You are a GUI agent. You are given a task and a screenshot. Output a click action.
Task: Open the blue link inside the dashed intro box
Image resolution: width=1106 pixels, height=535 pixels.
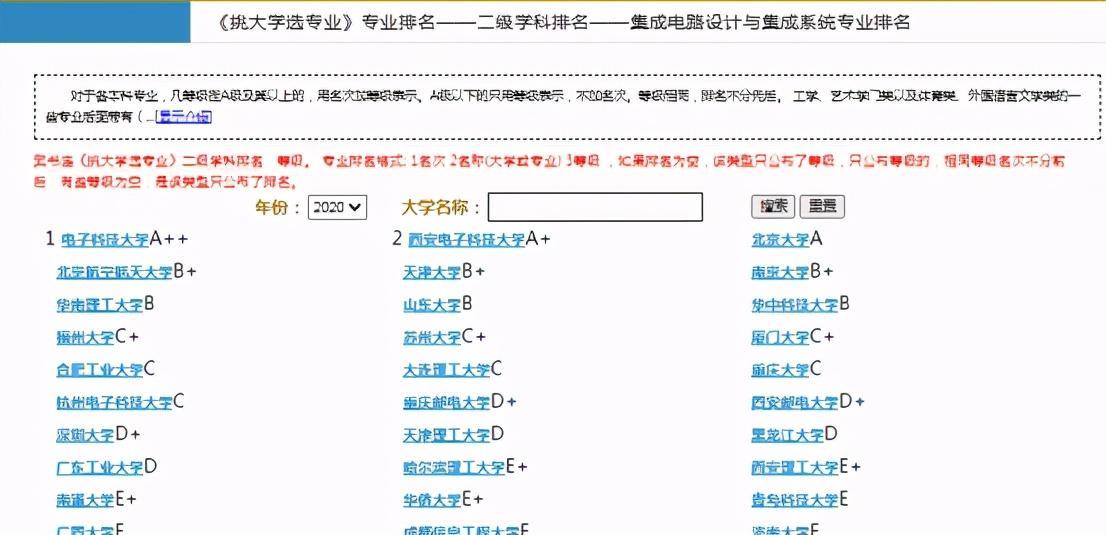click(x=183, y=116)
